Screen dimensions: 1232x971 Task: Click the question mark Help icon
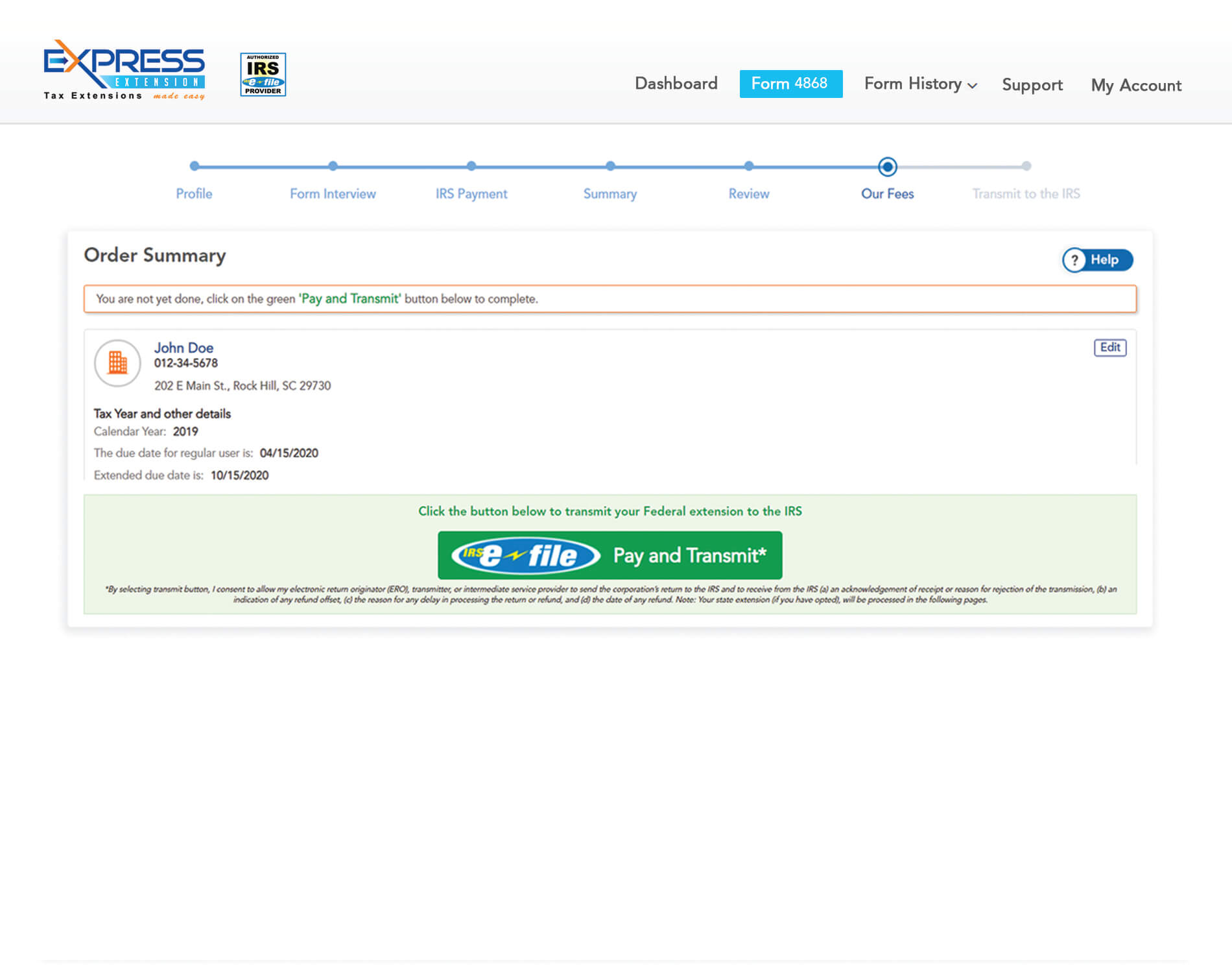pos(1074,260)
